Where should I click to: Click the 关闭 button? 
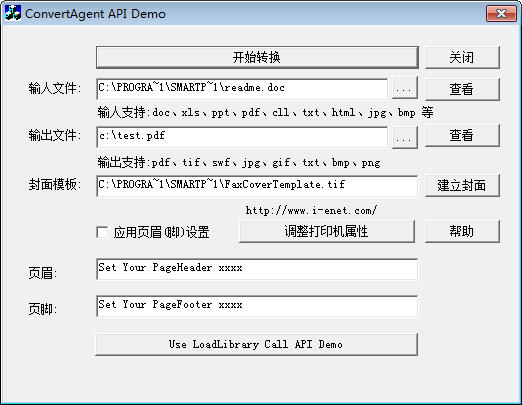click(462, 57)
